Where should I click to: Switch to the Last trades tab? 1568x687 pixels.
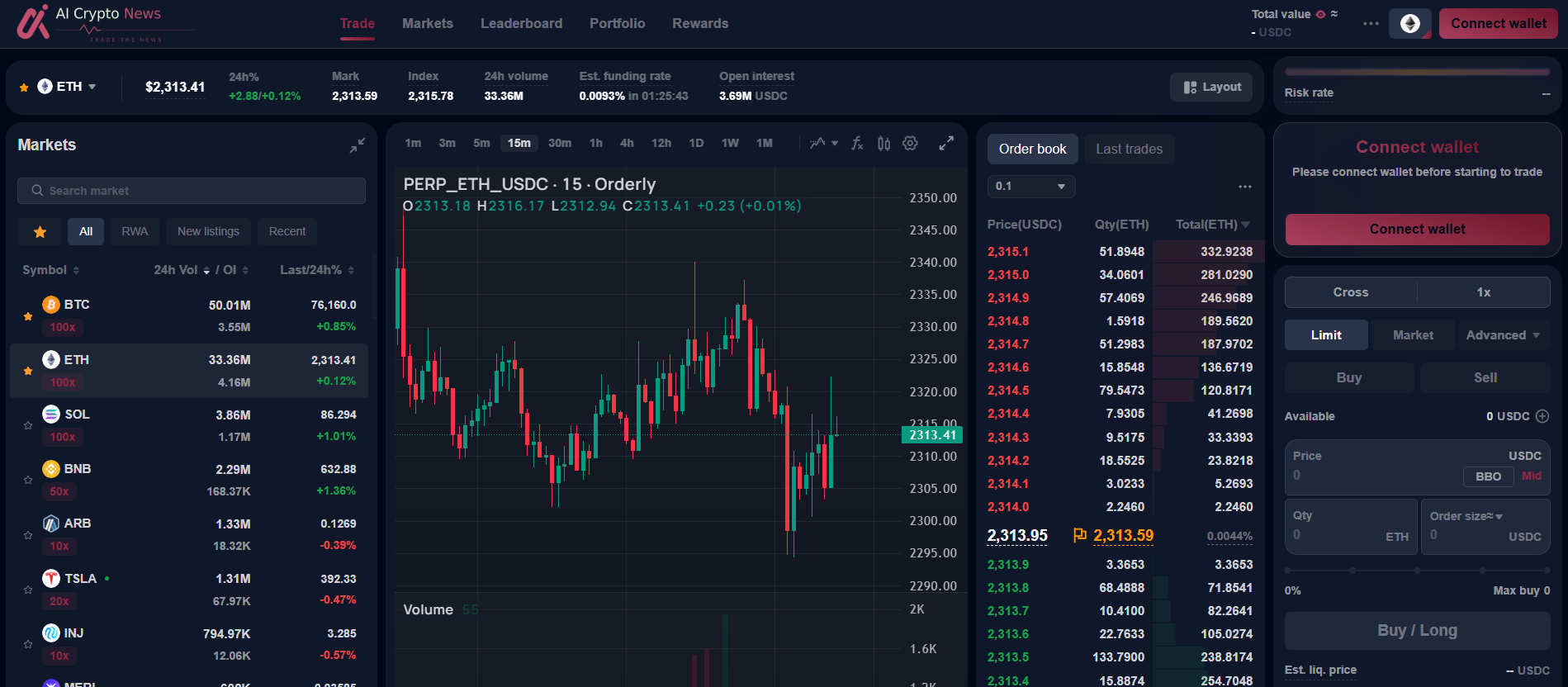click(x=1129, y=149)
